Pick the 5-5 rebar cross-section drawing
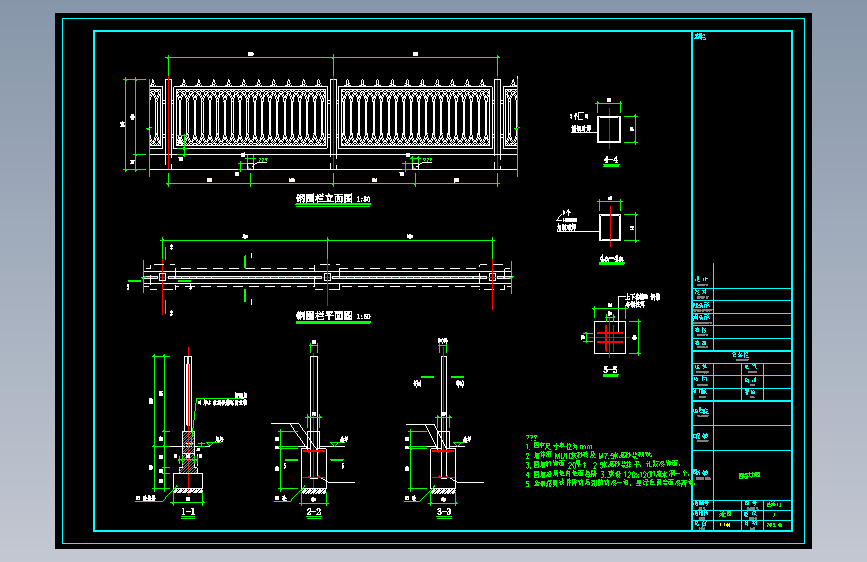Screen dimensions: 867x562 610,337
